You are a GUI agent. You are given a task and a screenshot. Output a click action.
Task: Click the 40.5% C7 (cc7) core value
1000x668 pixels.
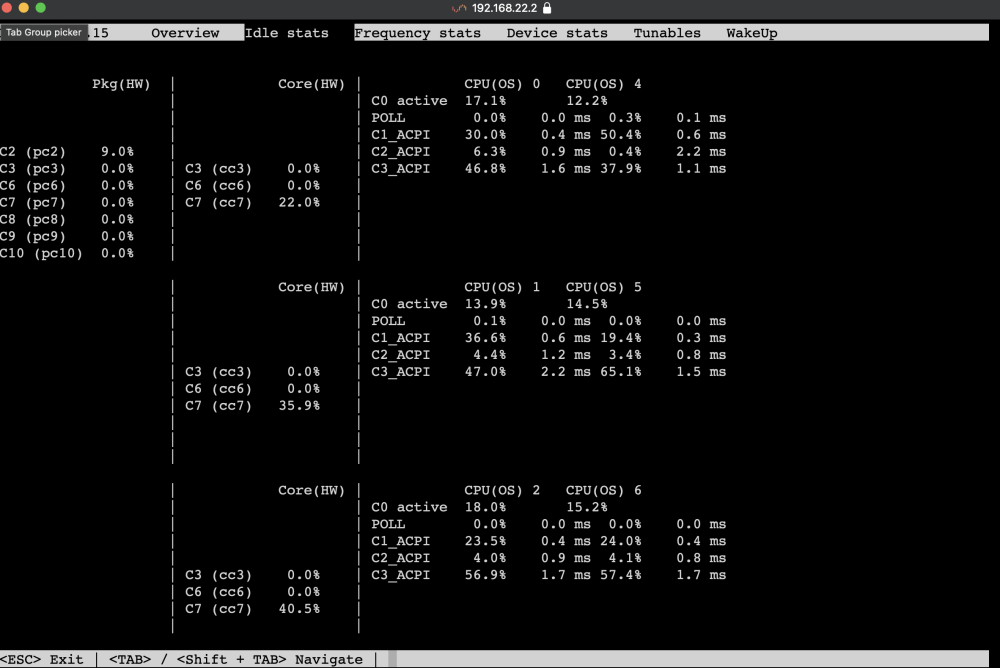299,609
